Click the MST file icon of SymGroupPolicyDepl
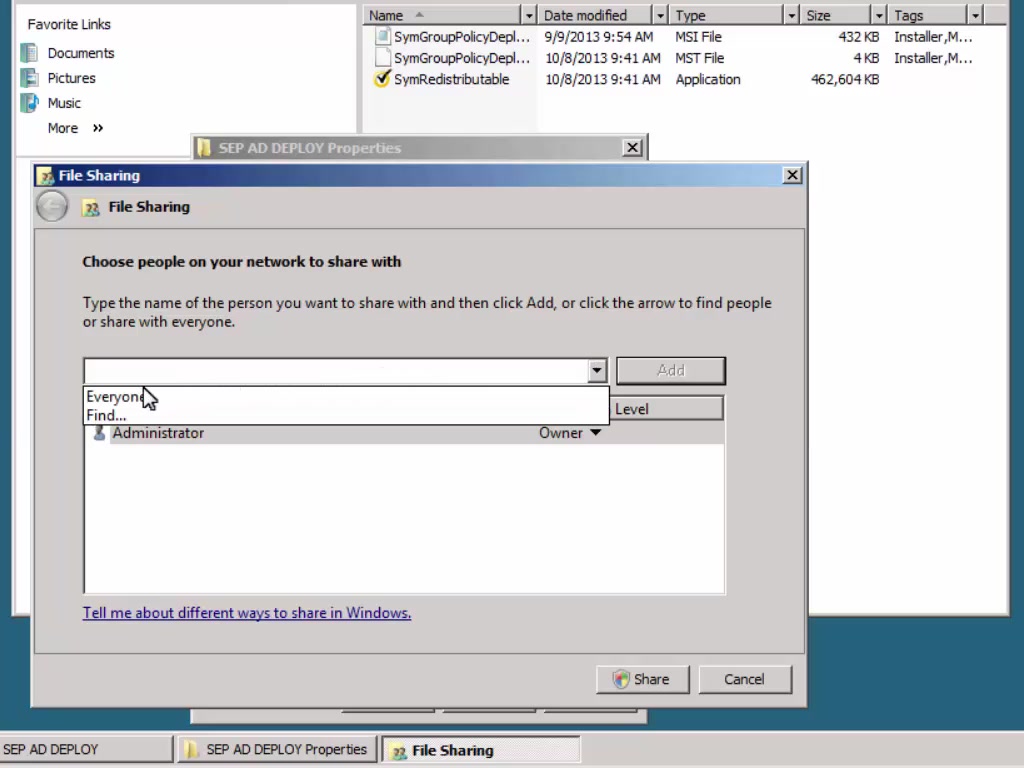Screen dimensions: 1024x768 coord(383,57)
